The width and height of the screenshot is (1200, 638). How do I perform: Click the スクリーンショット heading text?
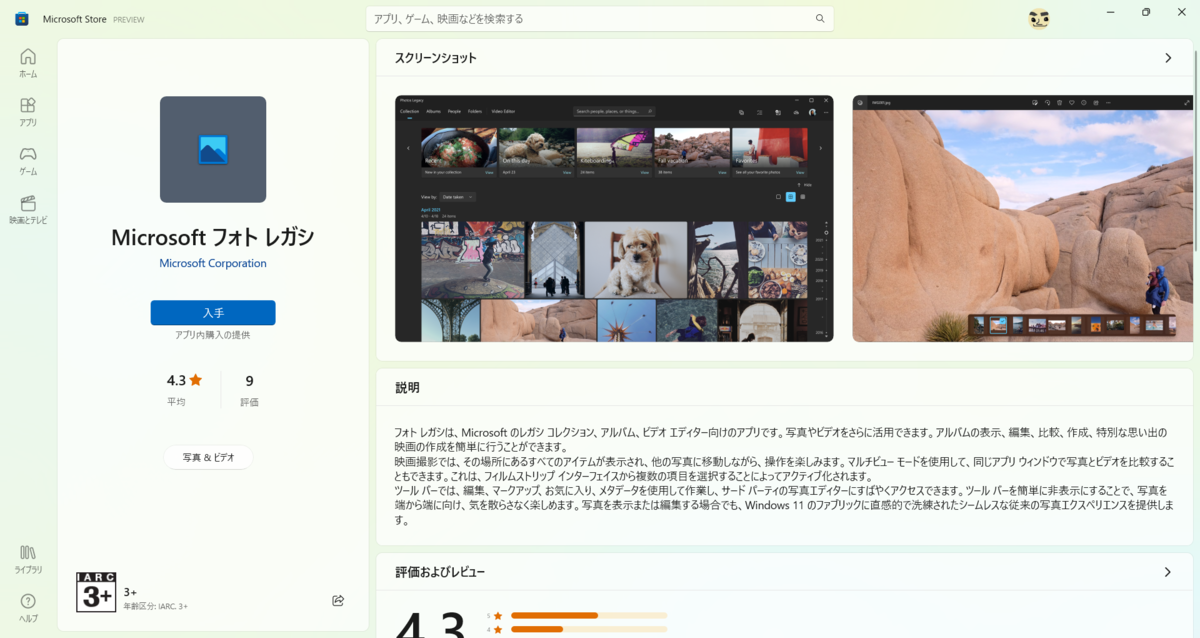click(x=436, y=58)
